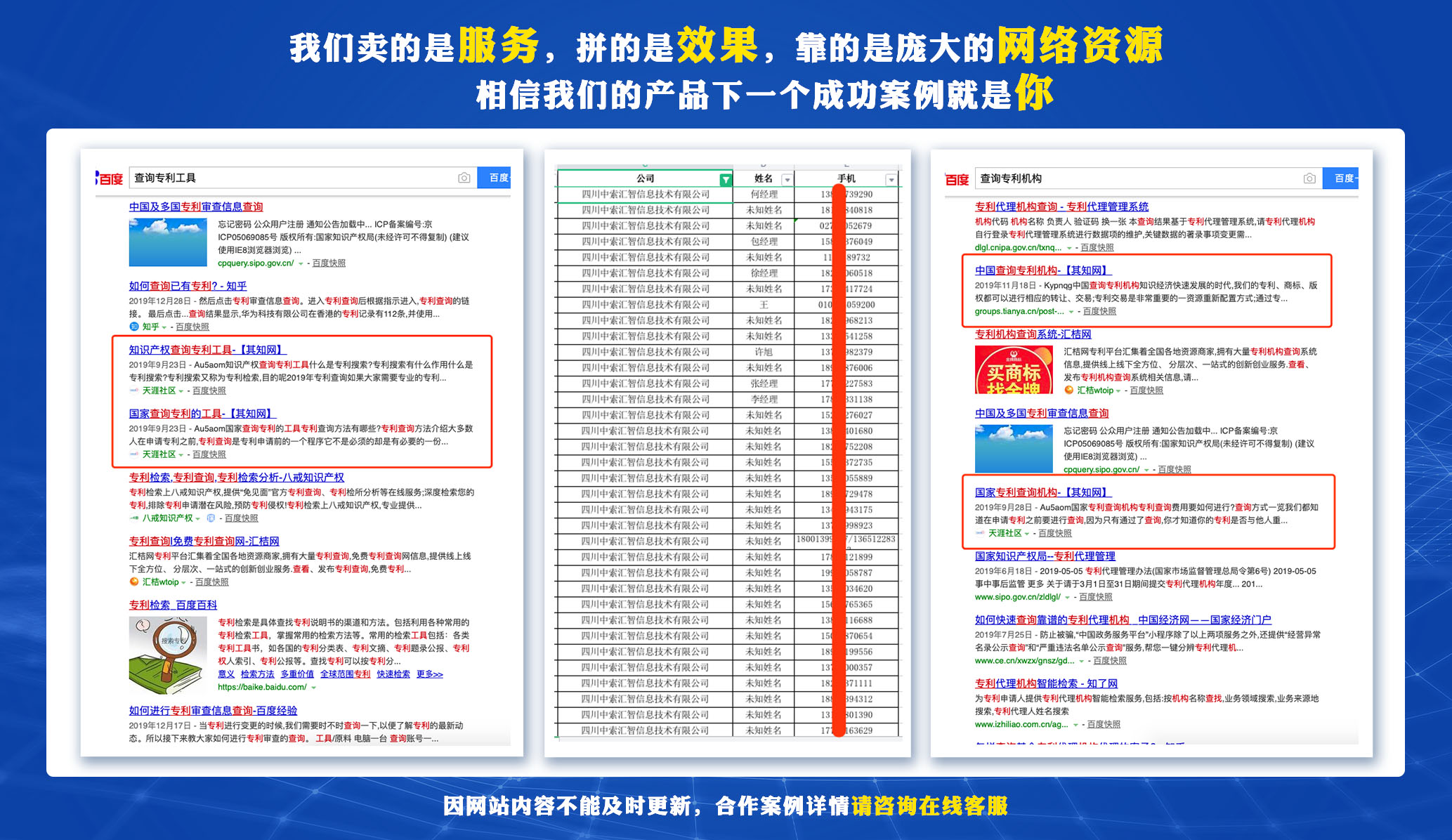
Task: Expand green arrow next to 知乎 source
Action: [164, 327]
